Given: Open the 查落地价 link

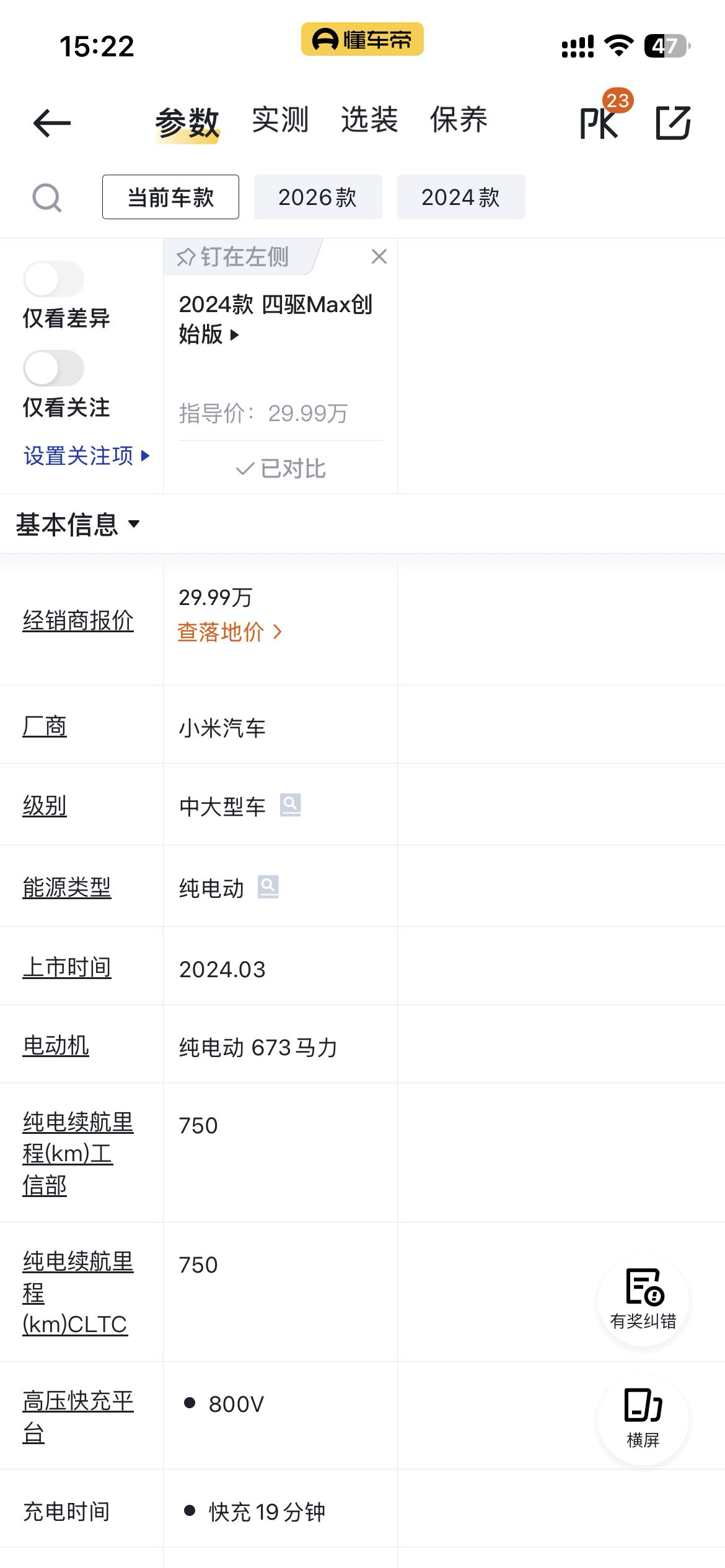Looking at the screenshot, I should [x=230, y=632].
